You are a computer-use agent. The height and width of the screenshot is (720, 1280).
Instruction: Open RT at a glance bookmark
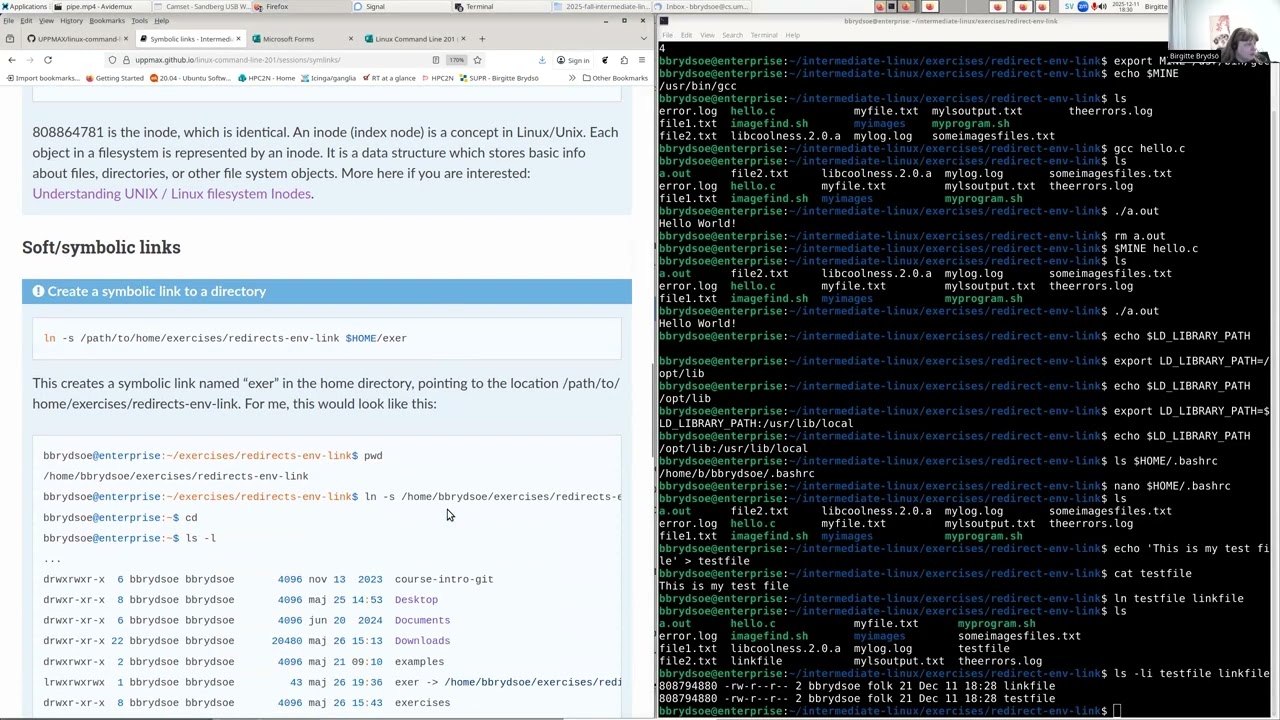pos(389,78)
